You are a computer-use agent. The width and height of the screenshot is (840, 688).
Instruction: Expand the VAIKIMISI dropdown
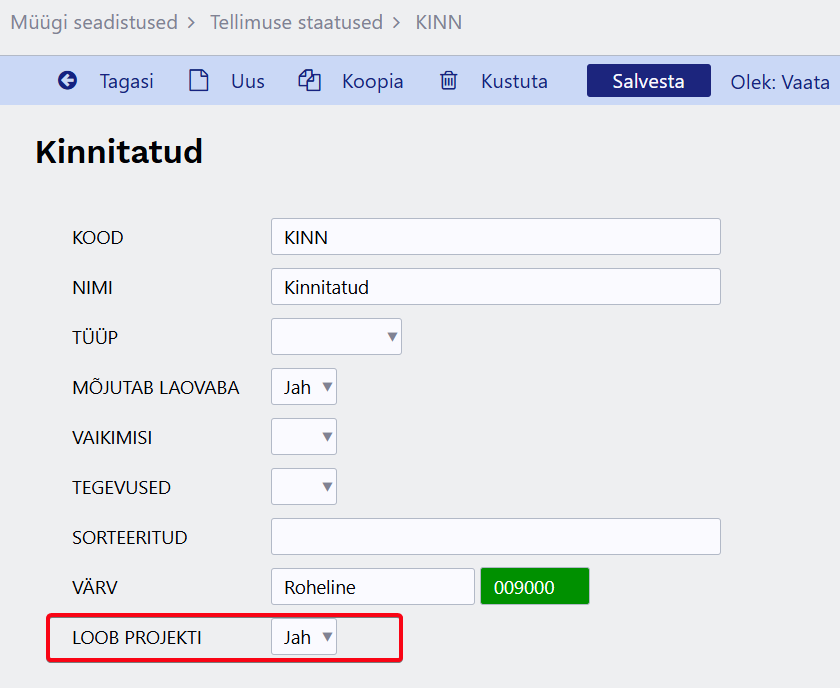click(304, 437)
